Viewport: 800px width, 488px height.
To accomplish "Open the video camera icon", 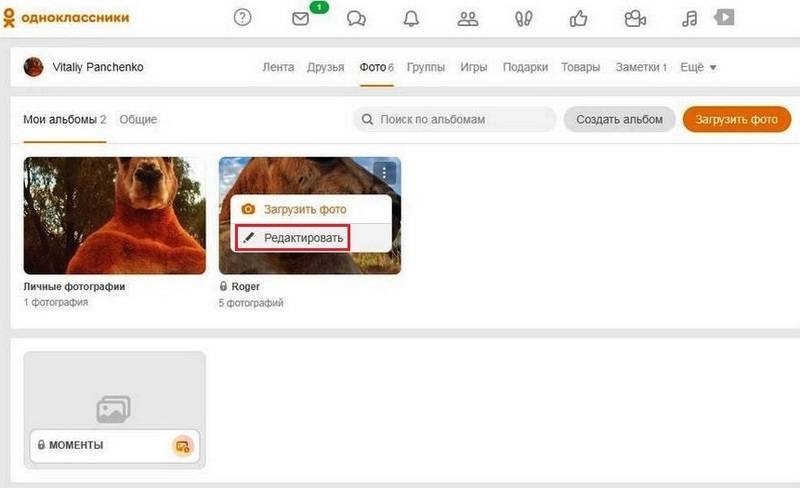I will coord(635,19).
